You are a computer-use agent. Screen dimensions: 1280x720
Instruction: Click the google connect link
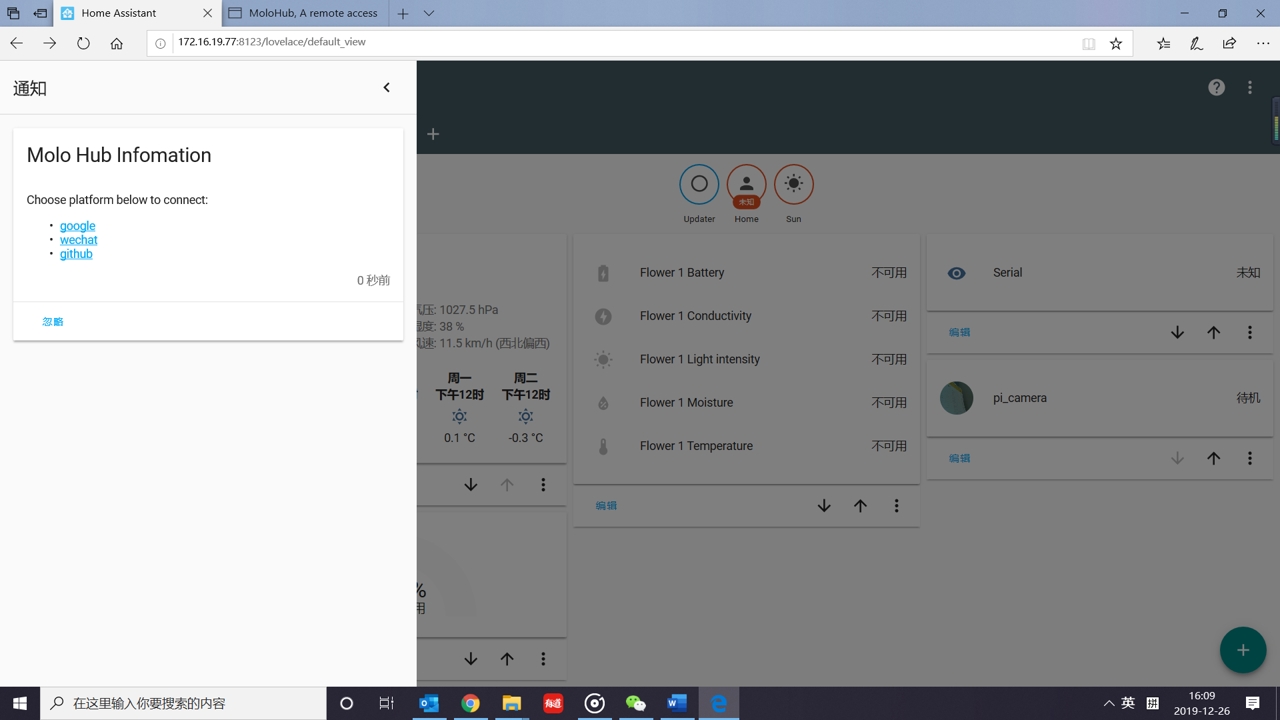click(77, 225)
